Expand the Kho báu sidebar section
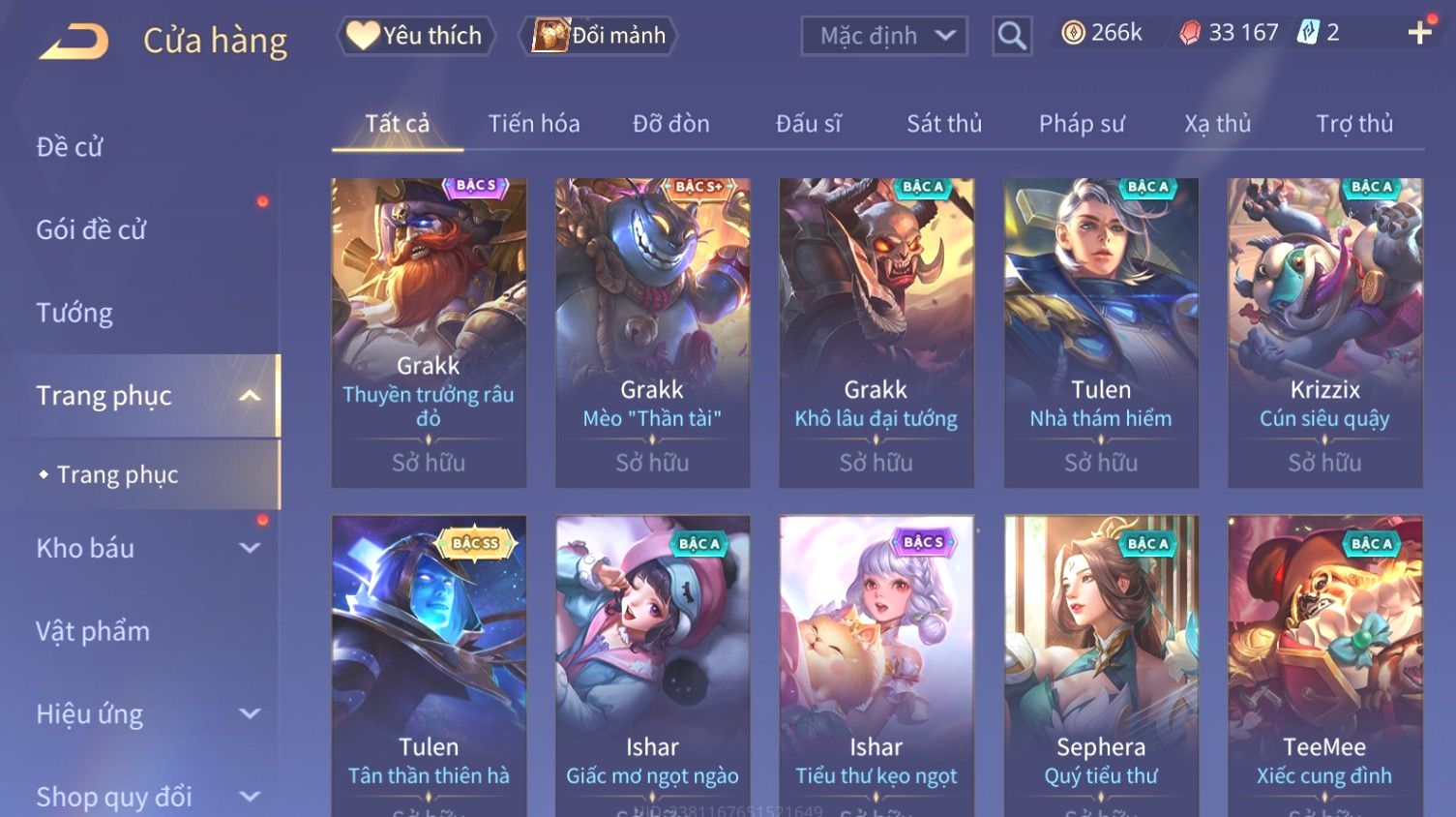1456x817 pixels. coord(250,548)
